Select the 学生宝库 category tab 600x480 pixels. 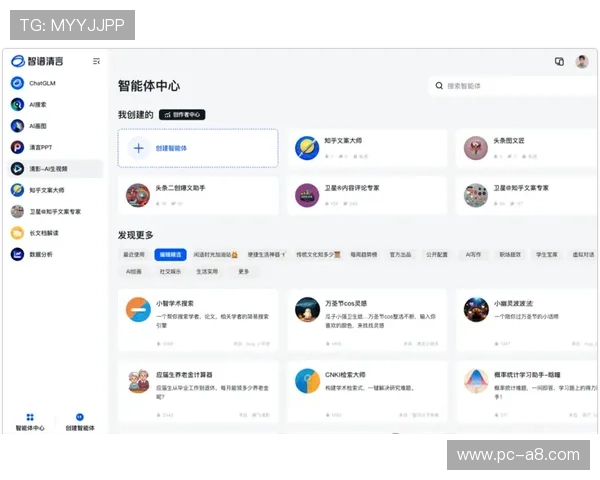click(547, 255)
